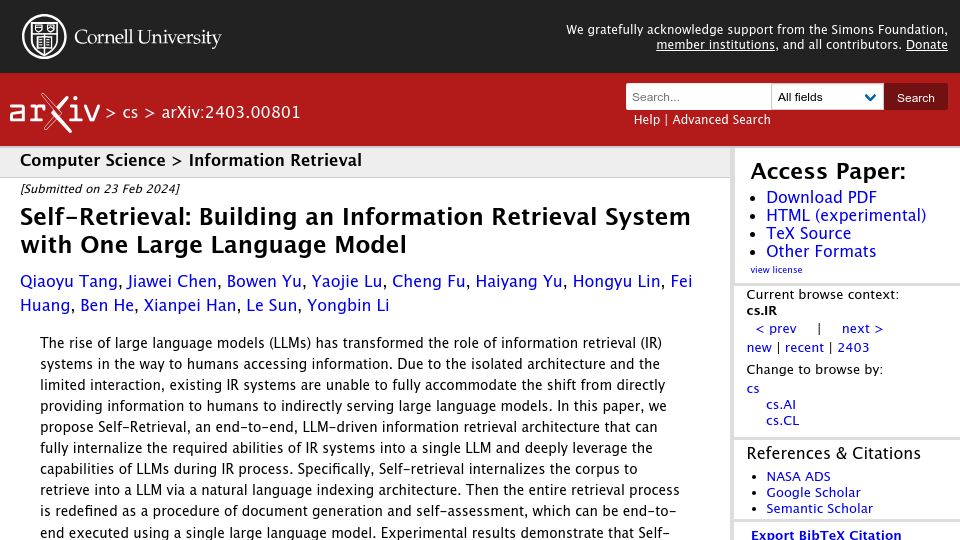The width and height of the screenshot is (960, 540).
Task: Browse by cs.CL category
Action: 782,421
